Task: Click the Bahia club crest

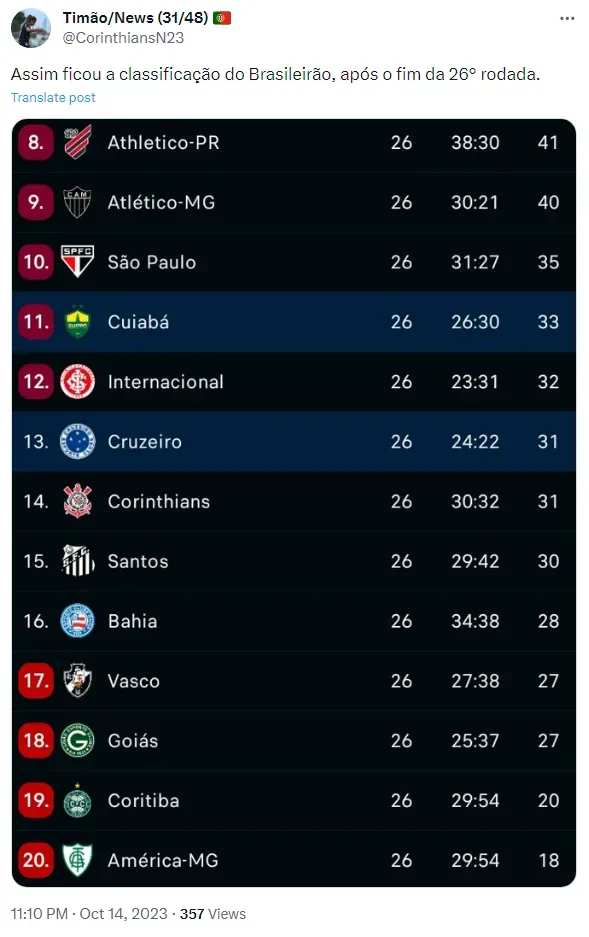Action: (x=78, y=621)
